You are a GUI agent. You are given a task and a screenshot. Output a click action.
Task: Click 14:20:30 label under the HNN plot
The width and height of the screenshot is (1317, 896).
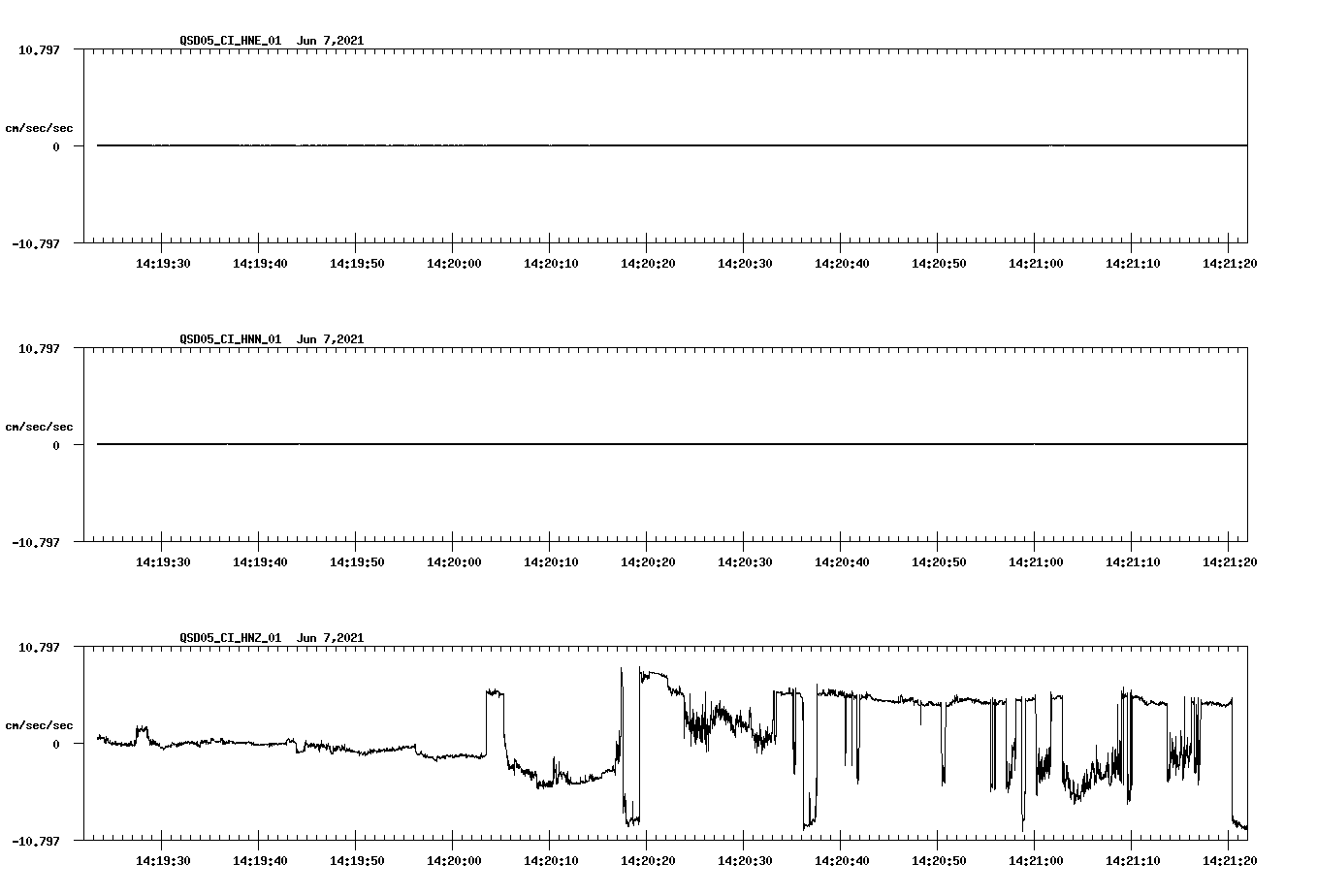point(745,561)
